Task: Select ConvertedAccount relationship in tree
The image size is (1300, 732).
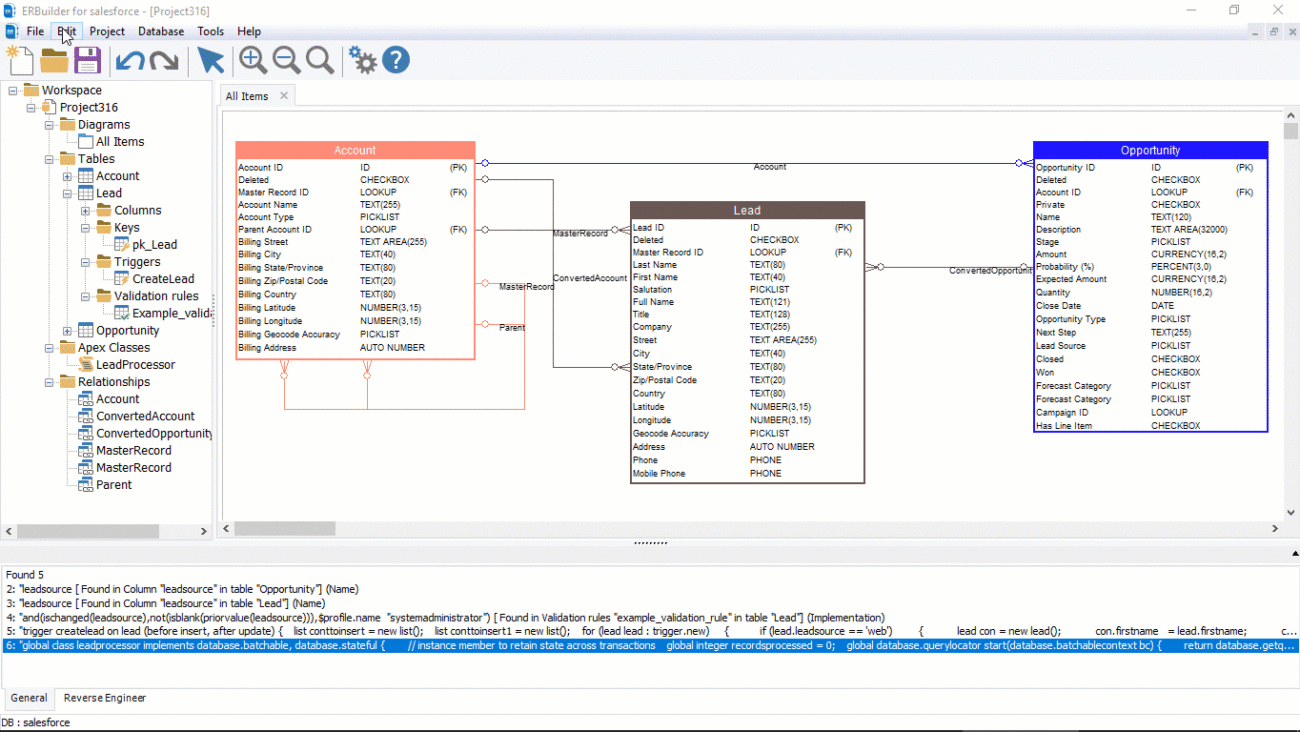Action: click(x=145, y=416)
